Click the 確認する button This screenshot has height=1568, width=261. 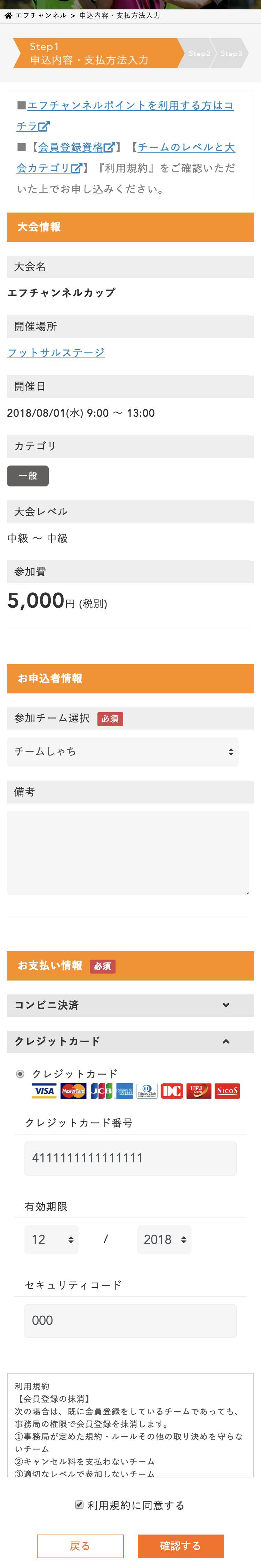click(x=180, y=1545)
